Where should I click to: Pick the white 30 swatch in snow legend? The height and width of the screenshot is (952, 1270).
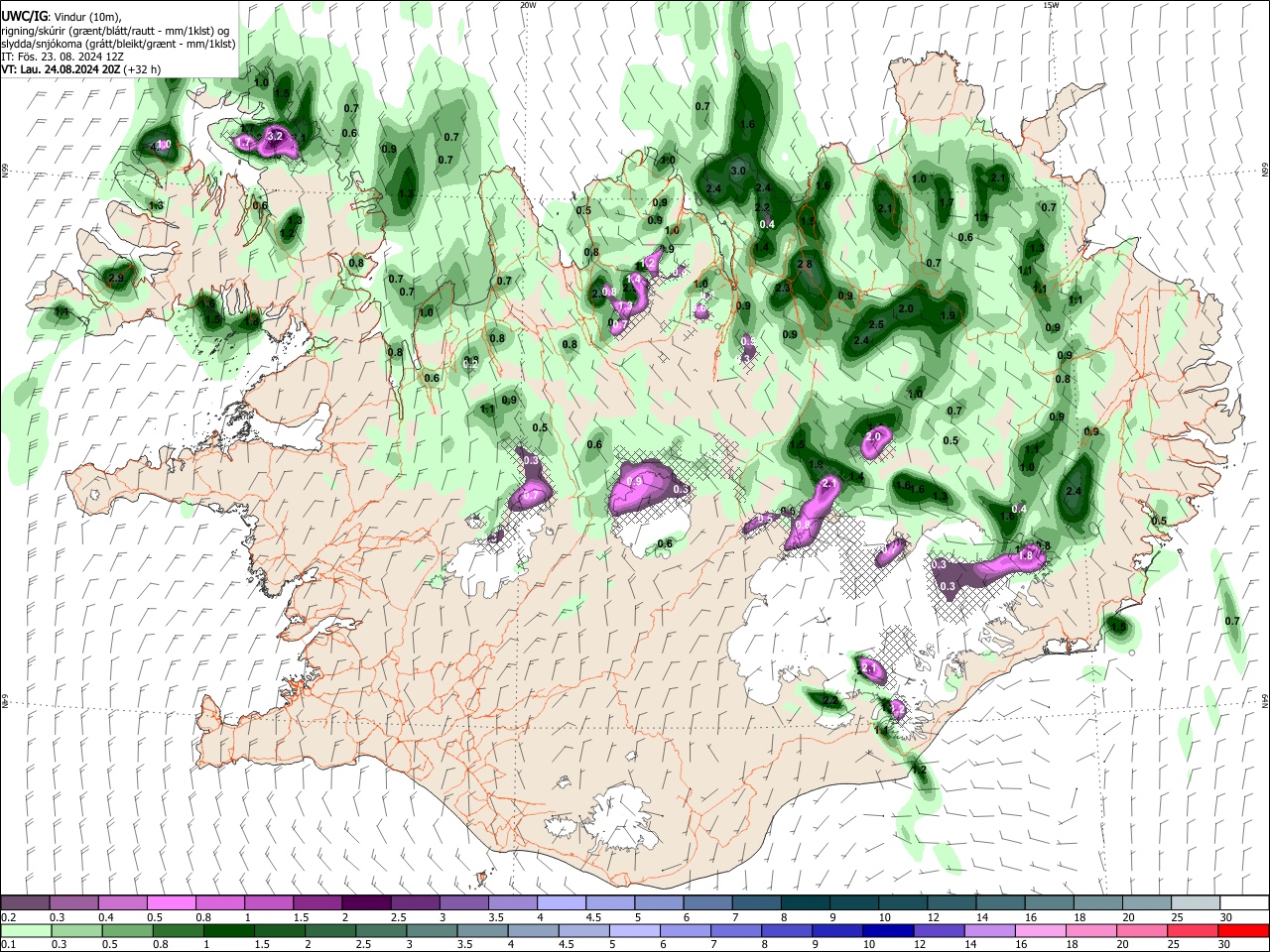pyautogui.click(x=1244, y=903)
